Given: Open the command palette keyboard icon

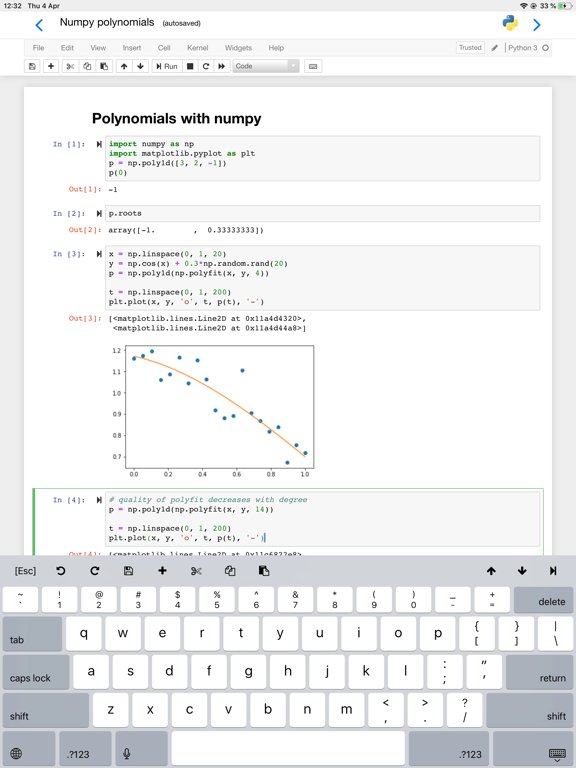Looking at the screenshot, I should point(313,66).
